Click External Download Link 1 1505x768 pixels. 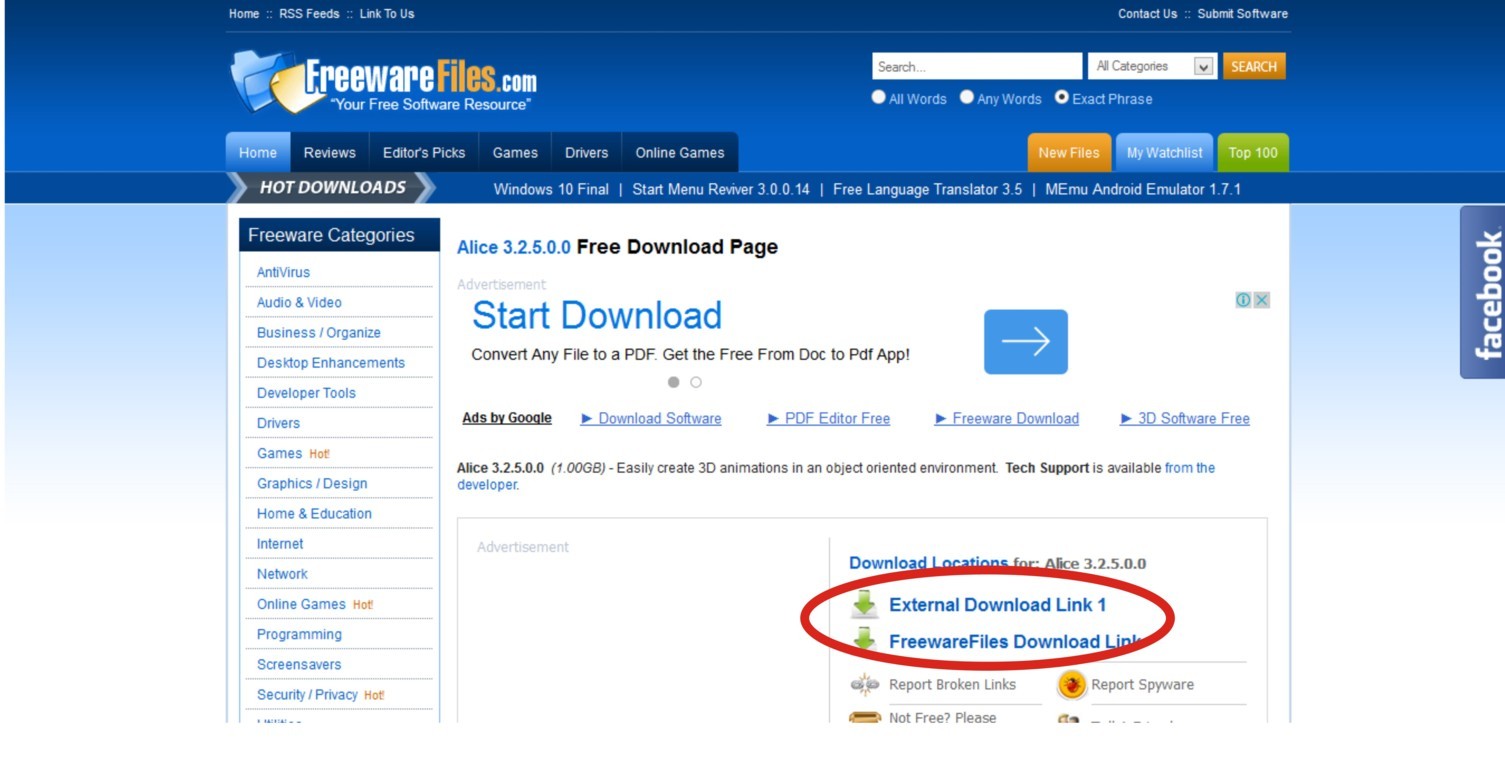(997, 604)
